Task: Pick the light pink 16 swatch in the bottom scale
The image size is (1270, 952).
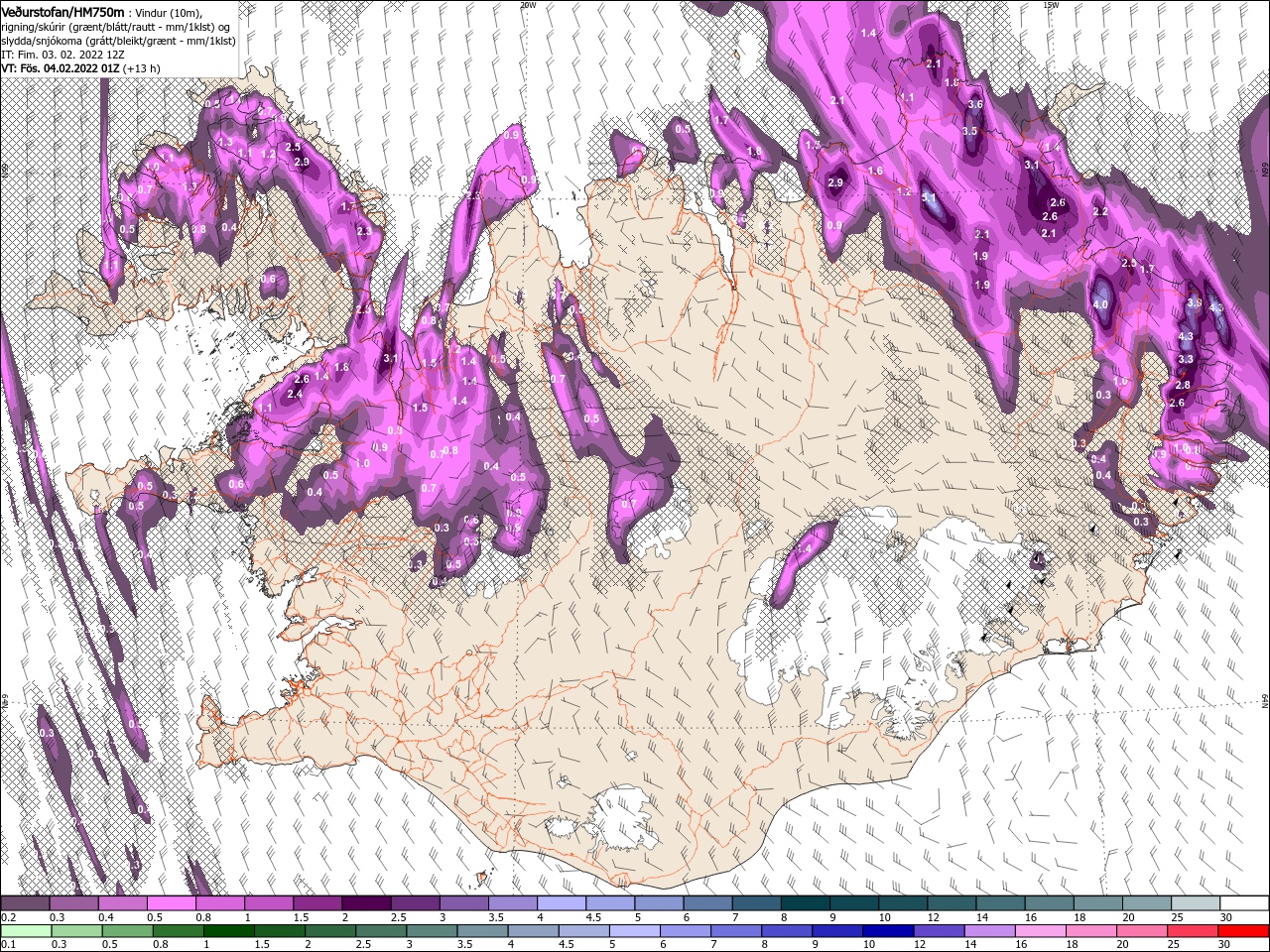Action: click(x=1040, y=931)
